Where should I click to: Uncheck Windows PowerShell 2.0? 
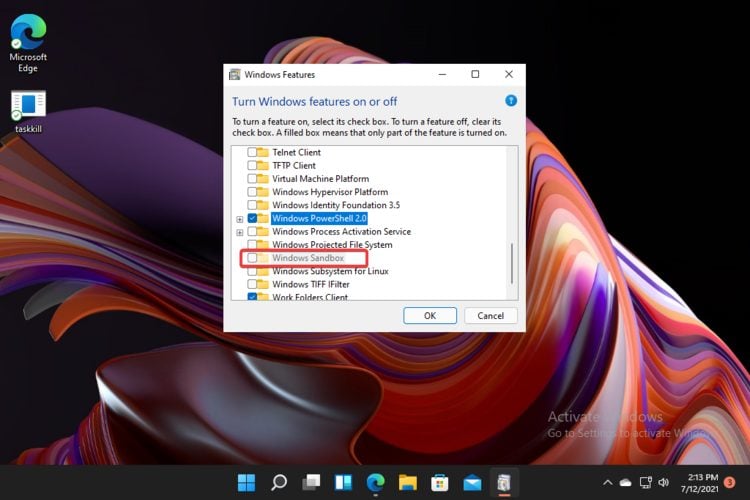252,218
